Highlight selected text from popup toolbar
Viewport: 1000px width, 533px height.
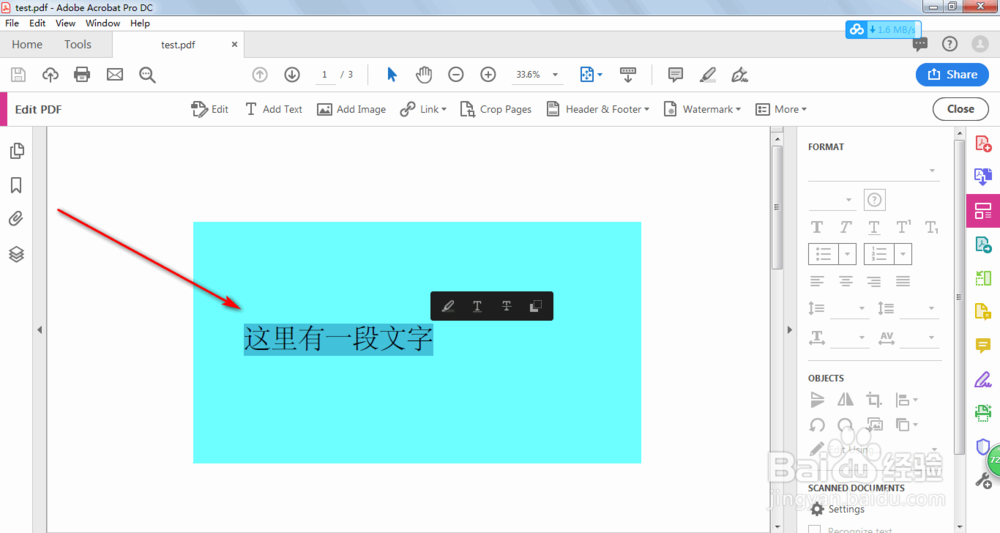pyautogui.click(x=448, y=306)
